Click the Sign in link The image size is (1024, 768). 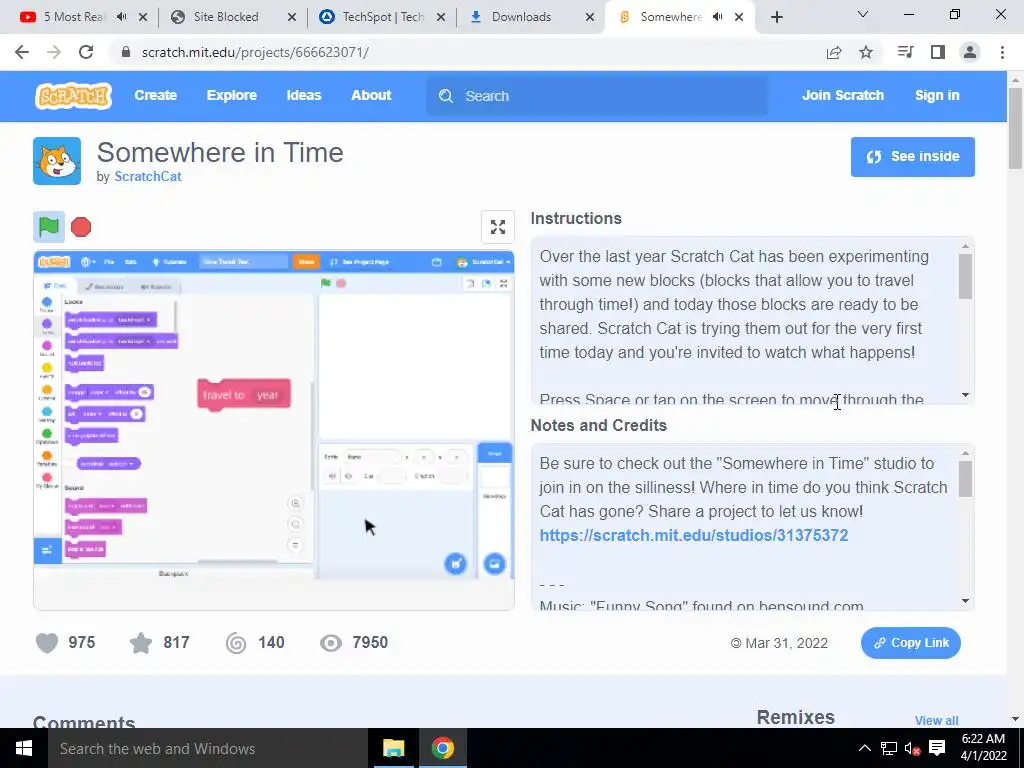(937, 95)
